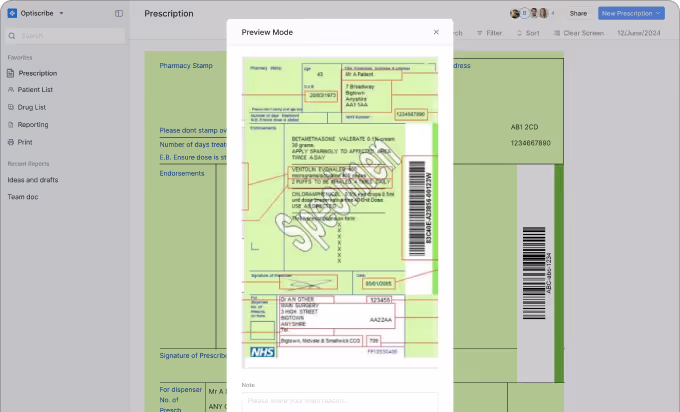
Task: Click the Optiscribe logo icon
Action: coord(12,13)
